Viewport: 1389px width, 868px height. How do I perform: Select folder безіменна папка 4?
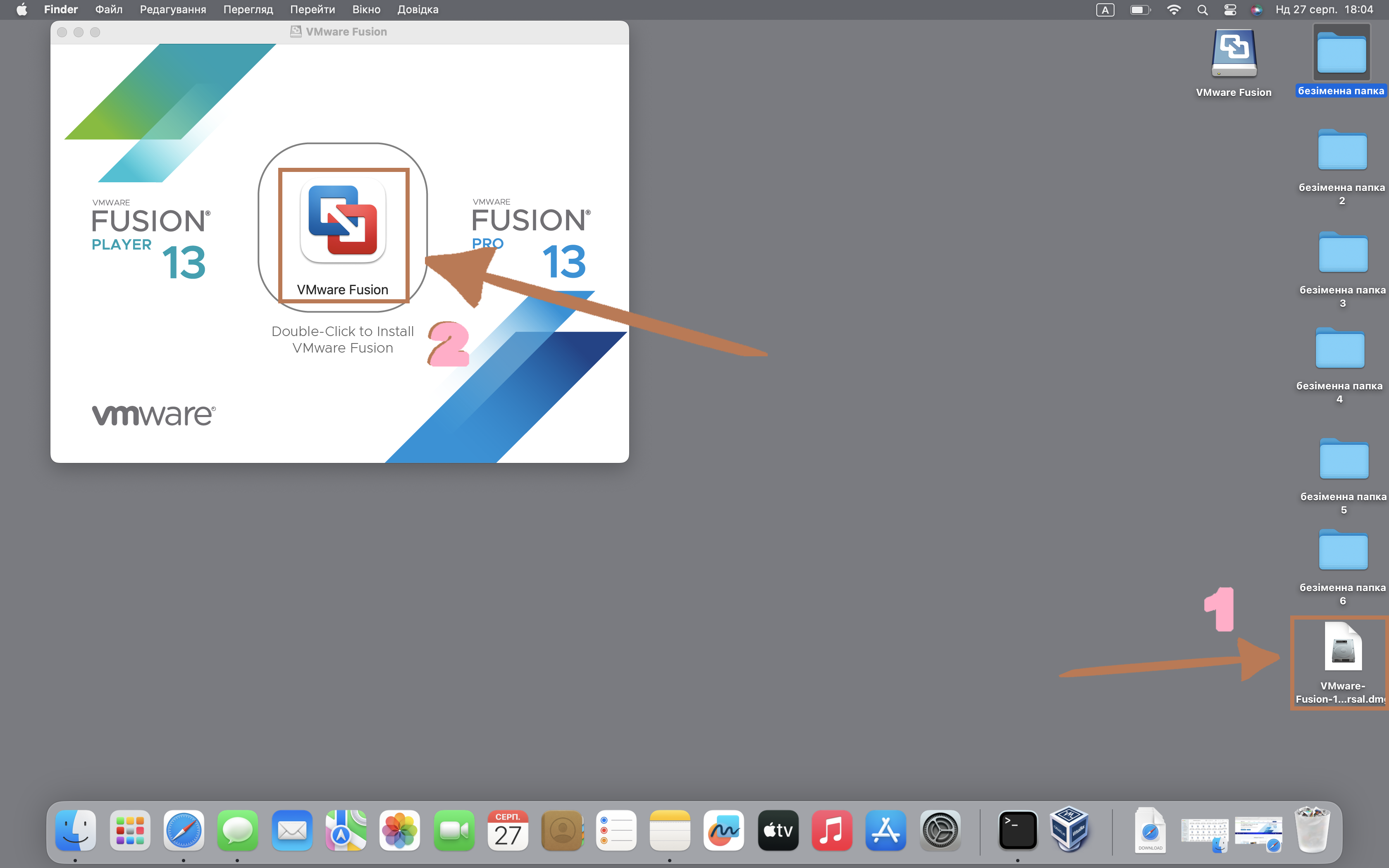[1340, 348]
